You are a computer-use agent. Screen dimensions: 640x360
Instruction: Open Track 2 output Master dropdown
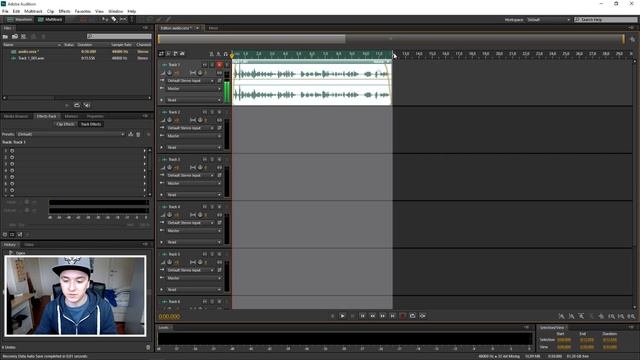coord(193,136)
